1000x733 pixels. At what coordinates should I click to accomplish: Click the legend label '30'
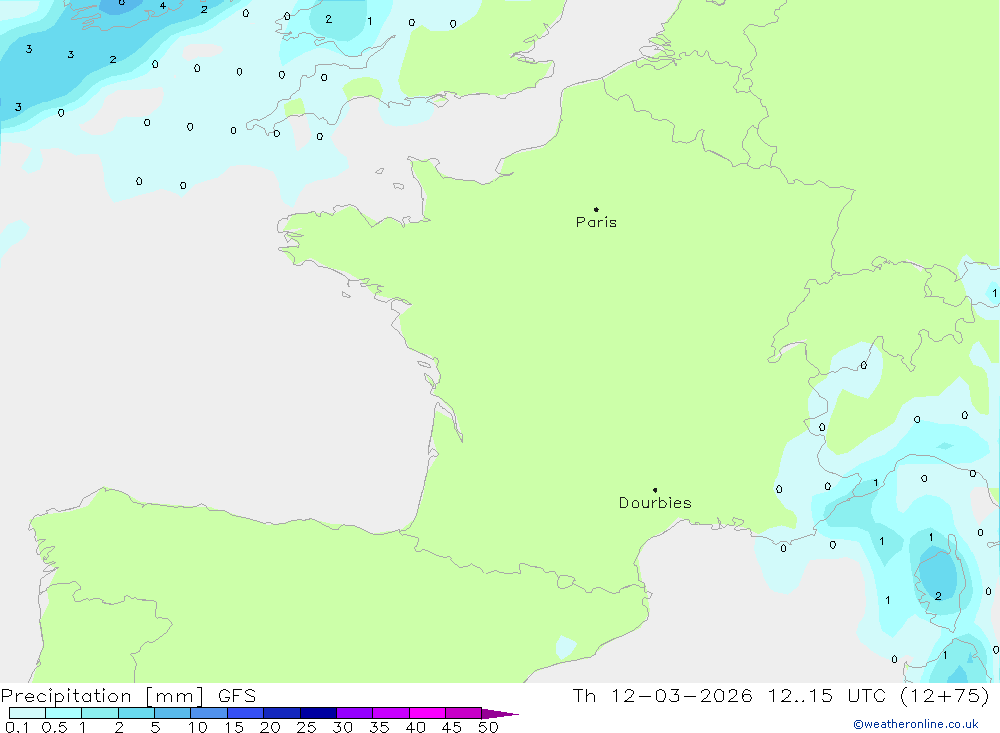(x=342, y=727)
